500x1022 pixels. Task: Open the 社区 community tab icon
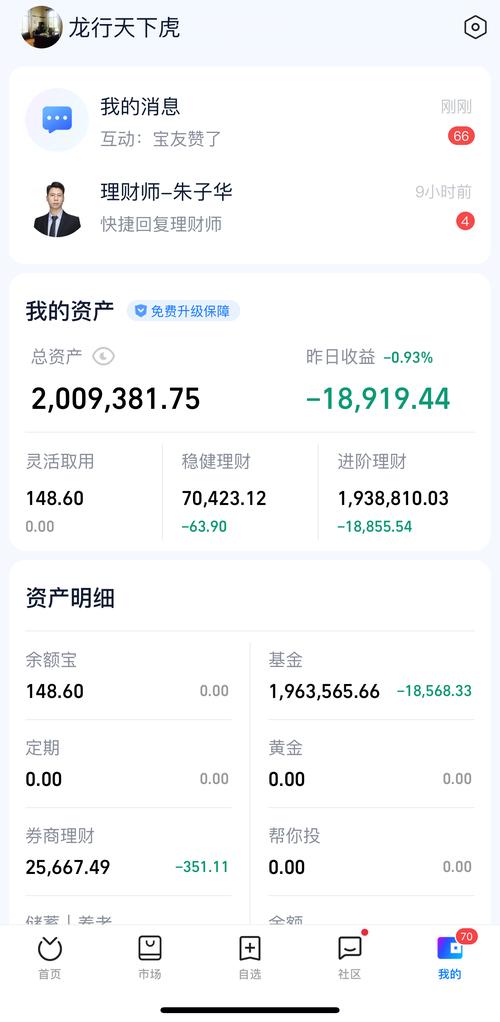point(349,948)
